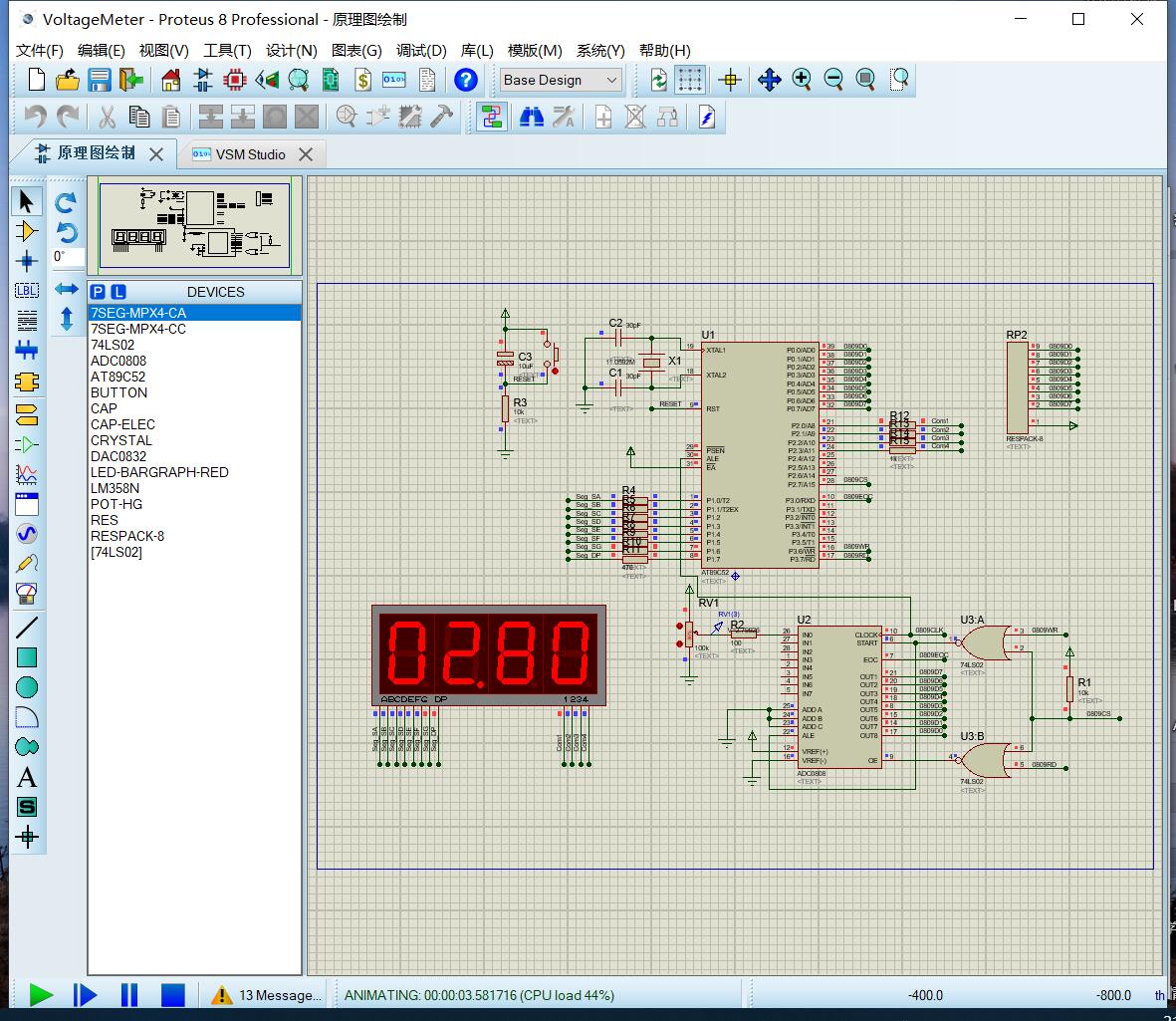Viewport: 1176px width, 1021px height.
Task: Open a project with the folder icon
Action: [68, 80]
